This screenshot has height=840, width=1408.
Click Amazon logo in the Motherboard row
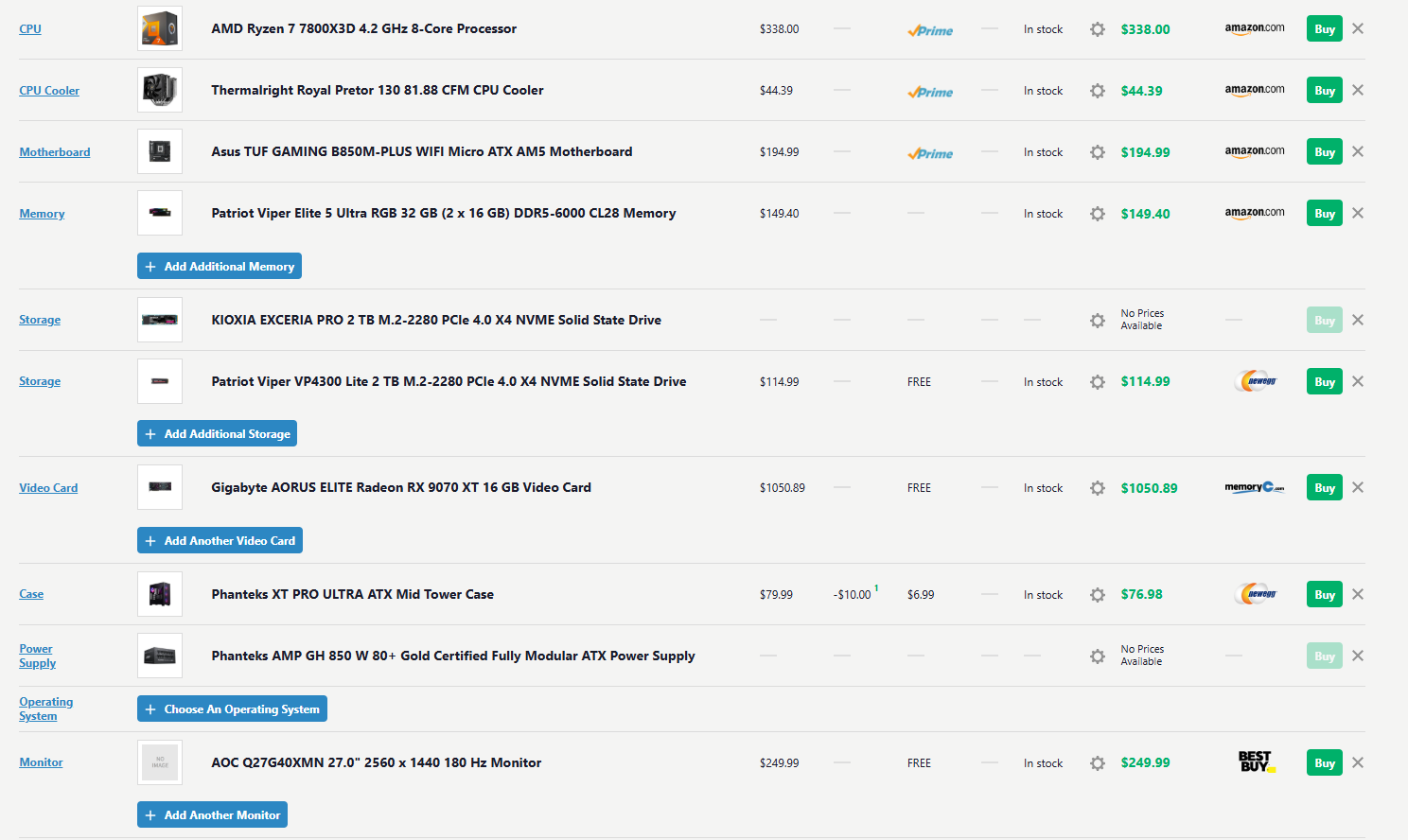1255,151
